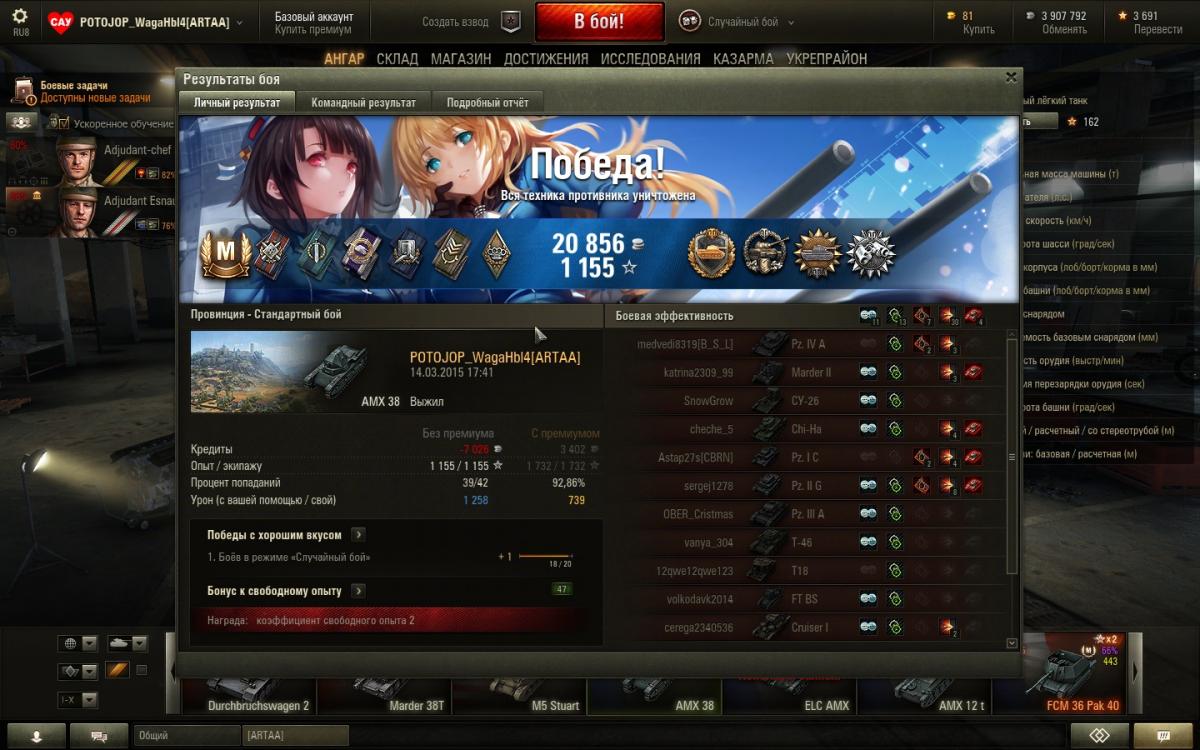Open the chat channels speech-bubble button
The image size is (1200, 750).
click(x=99, y=735)
